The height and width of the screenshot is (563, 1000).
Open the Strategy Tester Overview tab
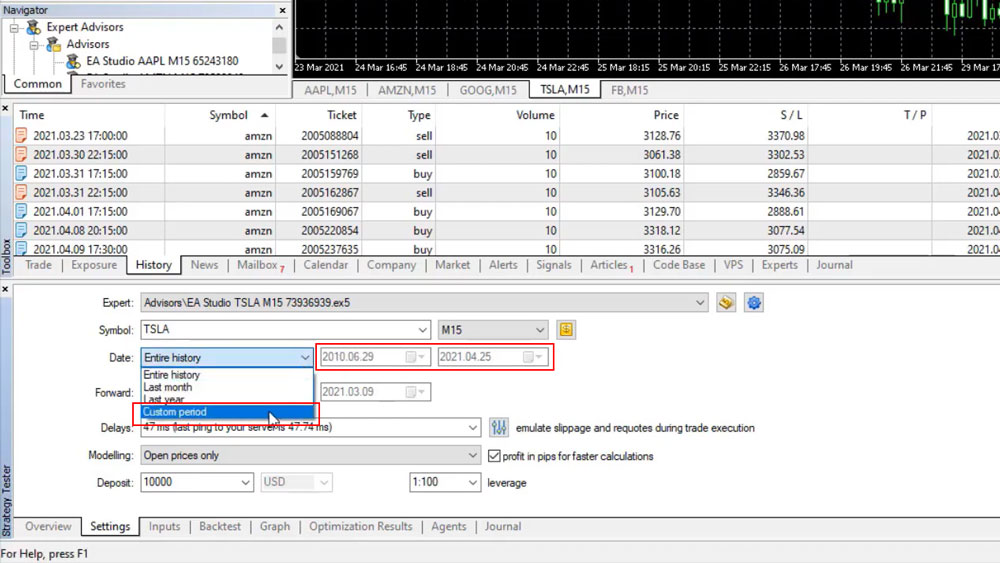48,527
